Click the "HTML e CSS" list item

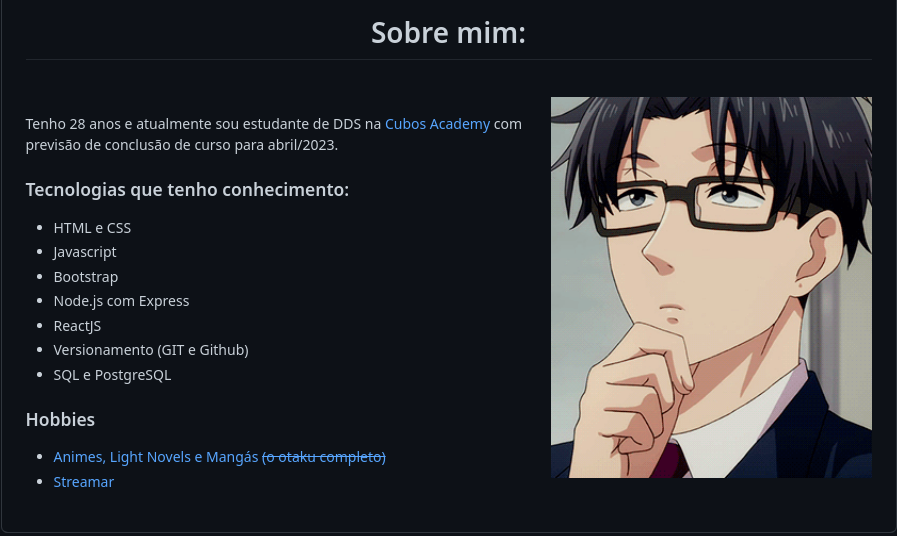click(x=92, y=228)
